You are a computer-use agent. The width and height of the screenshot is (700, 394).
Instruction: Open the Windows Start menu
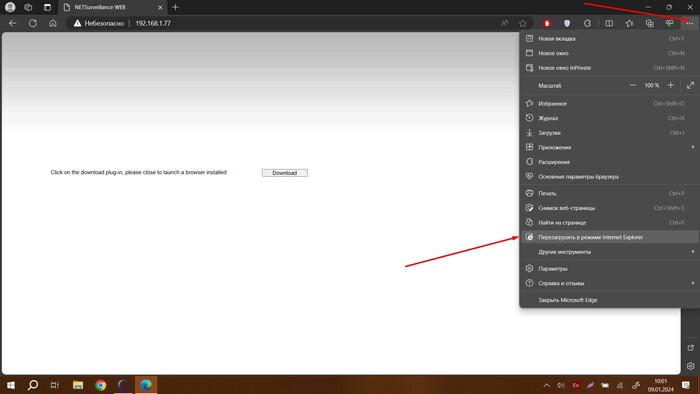(x=11, y=385)
